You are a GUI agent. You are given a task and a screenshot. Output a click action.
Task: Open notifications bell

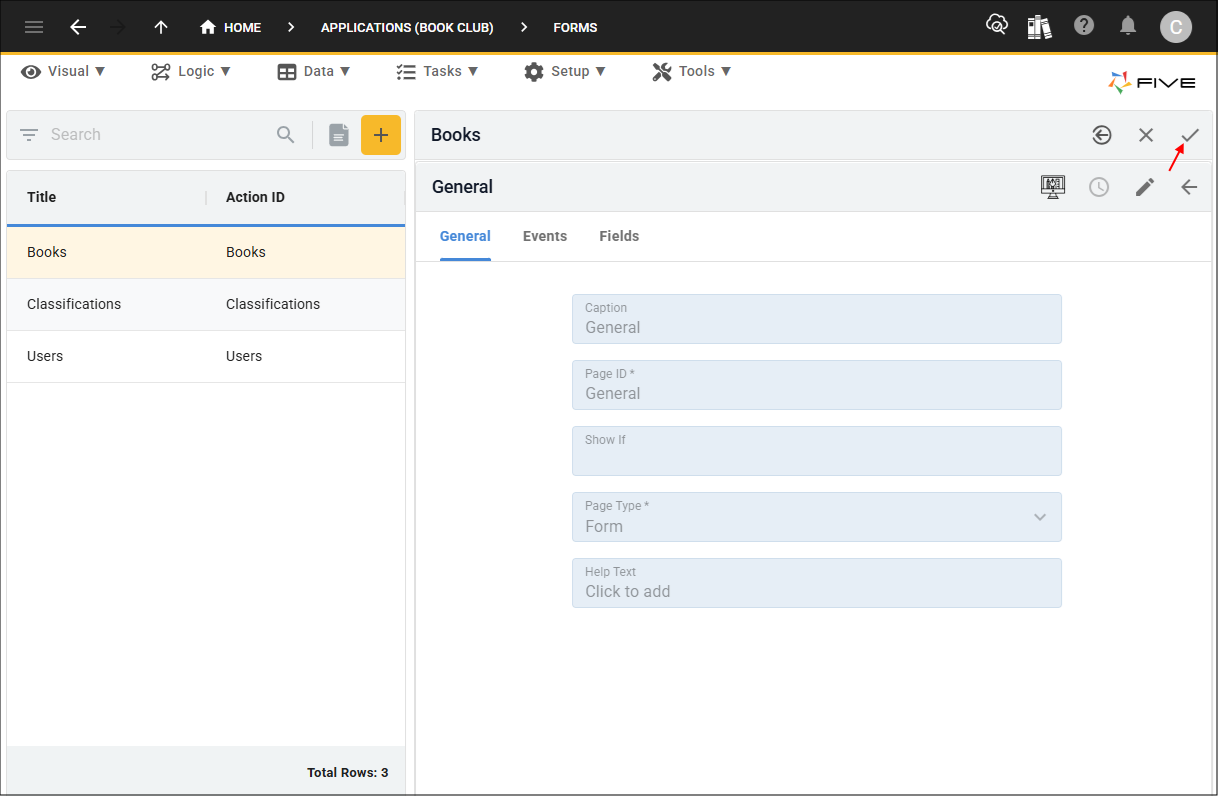tap(1128, 26)
